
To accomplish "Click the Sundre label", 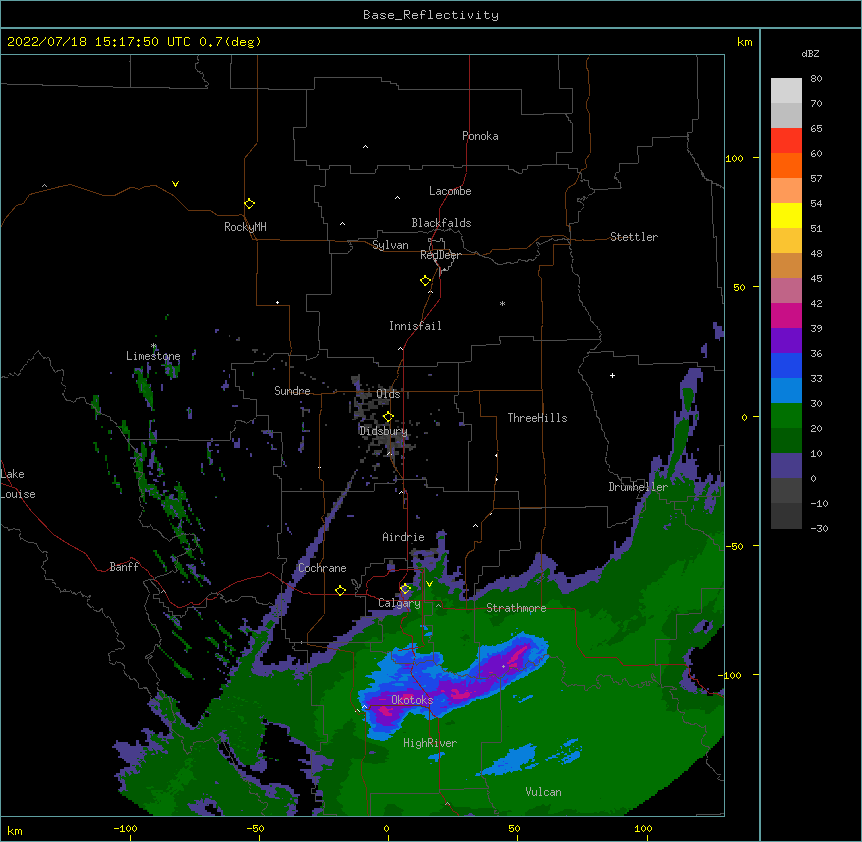I will (x=292, y=391).
